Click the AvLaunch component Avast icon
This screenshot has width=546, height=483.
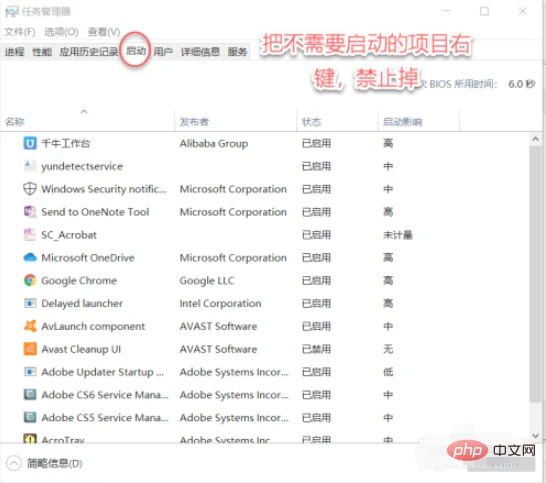[x=30, y=326]
